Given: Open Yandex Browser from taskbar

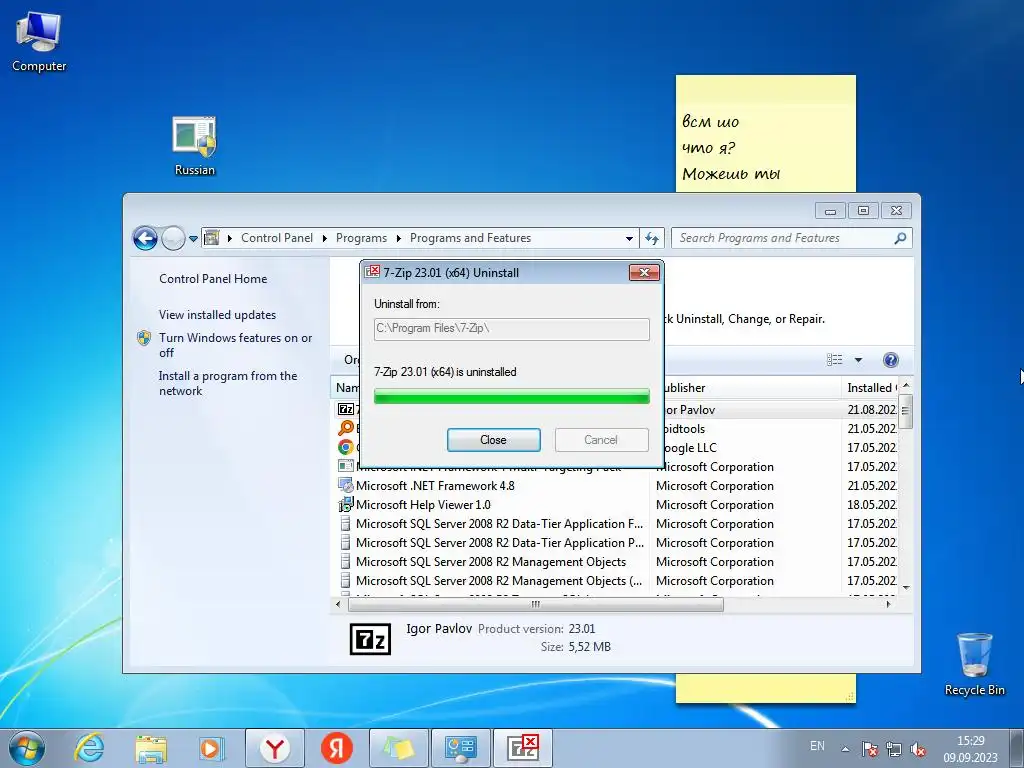Looking at the screenshot, I should (x=275, y=748).
